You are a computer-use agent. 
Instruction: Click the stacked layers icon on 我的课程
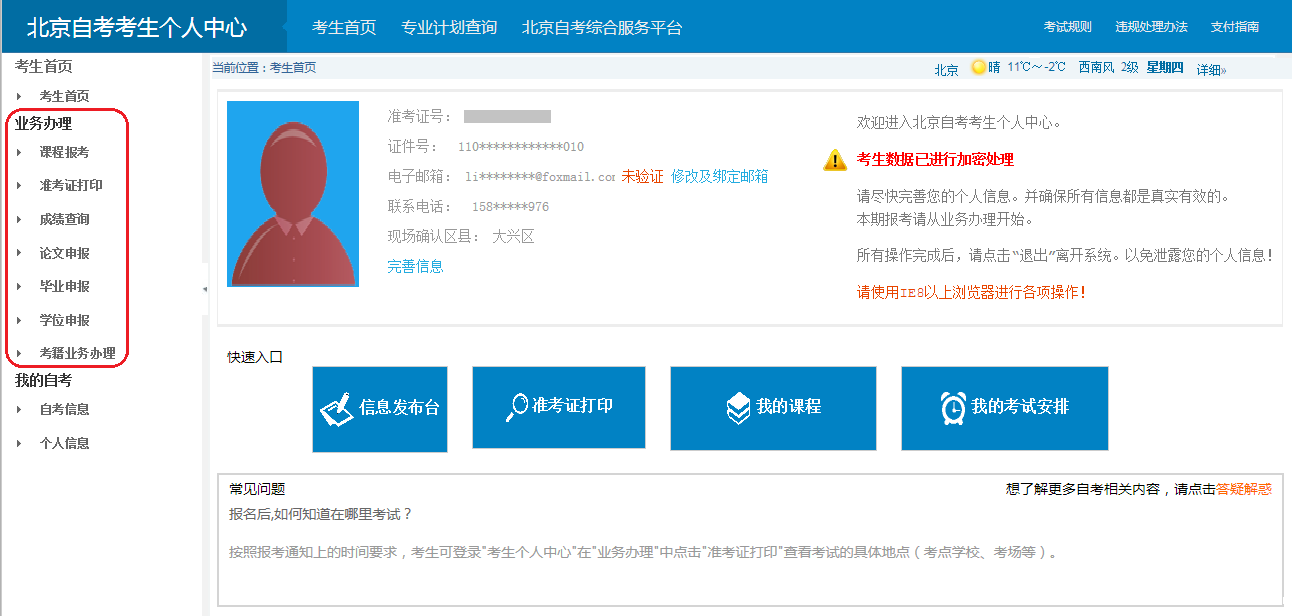click(737, 407)
